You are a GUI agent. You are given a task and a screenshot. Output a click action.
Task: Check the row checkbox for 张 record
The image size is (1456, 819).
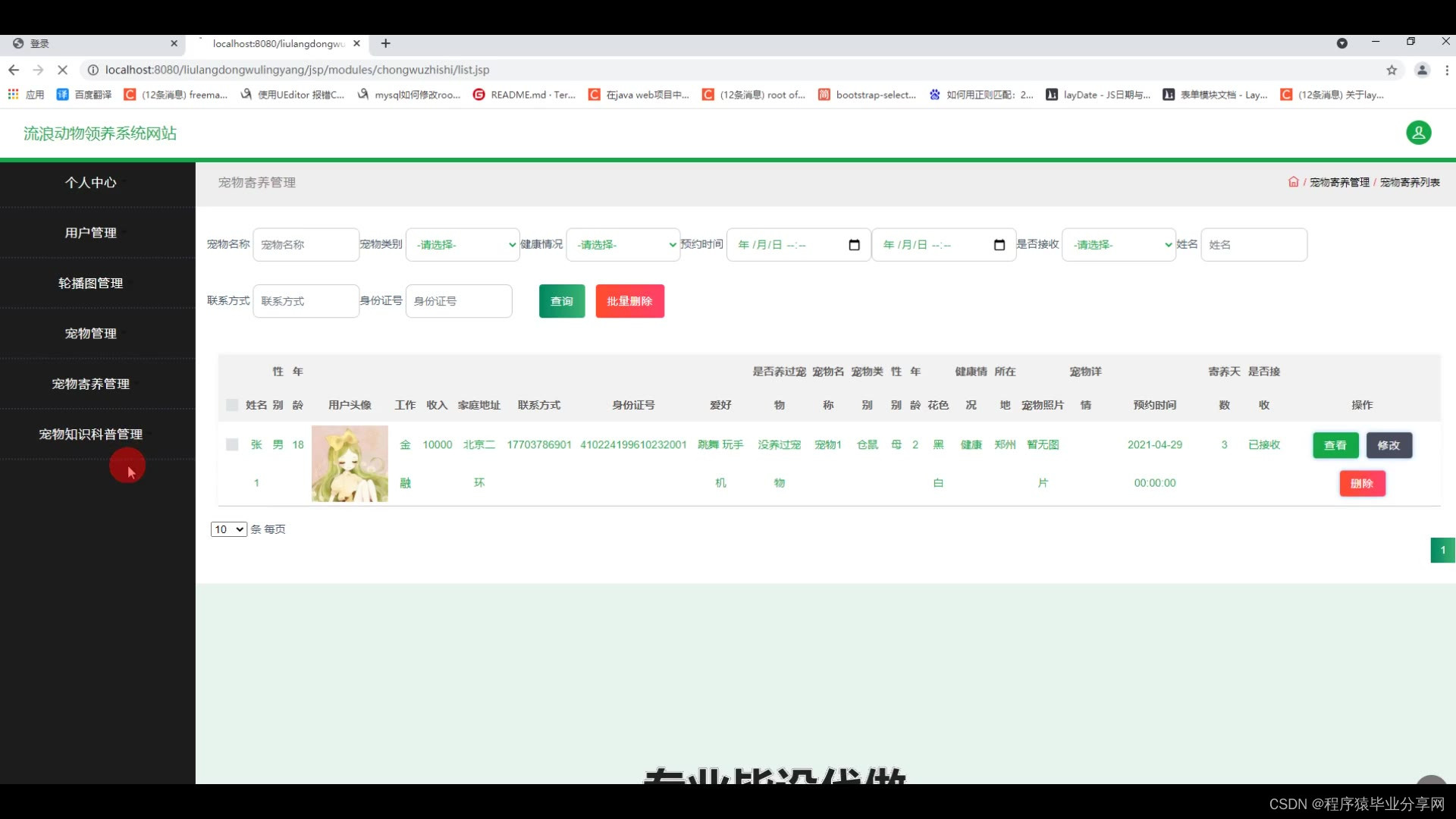(232, 444)
